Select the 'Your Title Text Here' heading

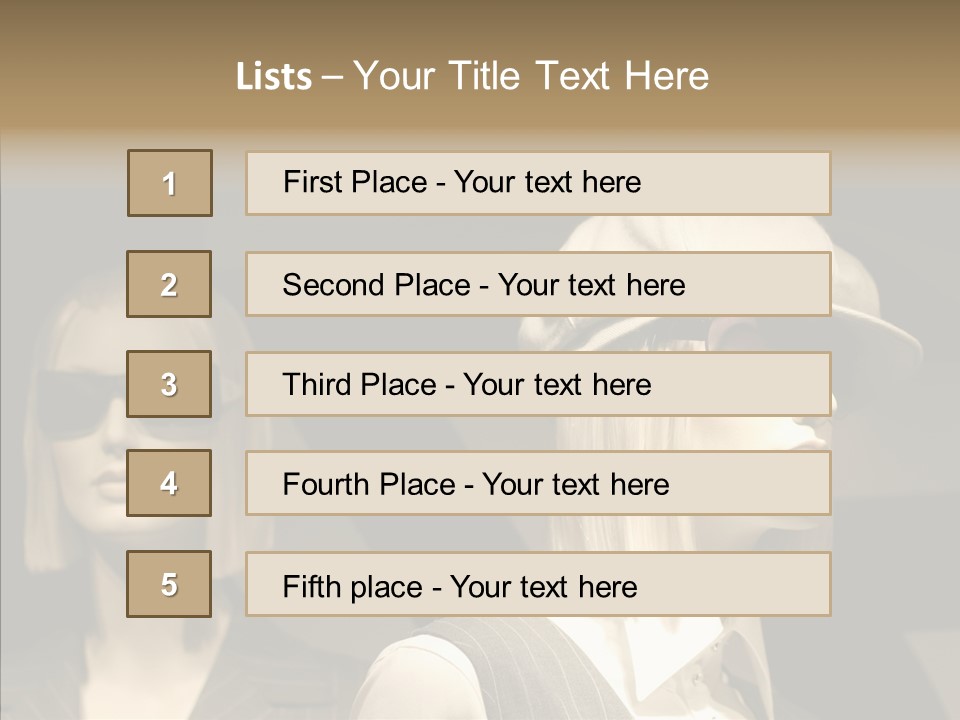click(x=530, y=76)
